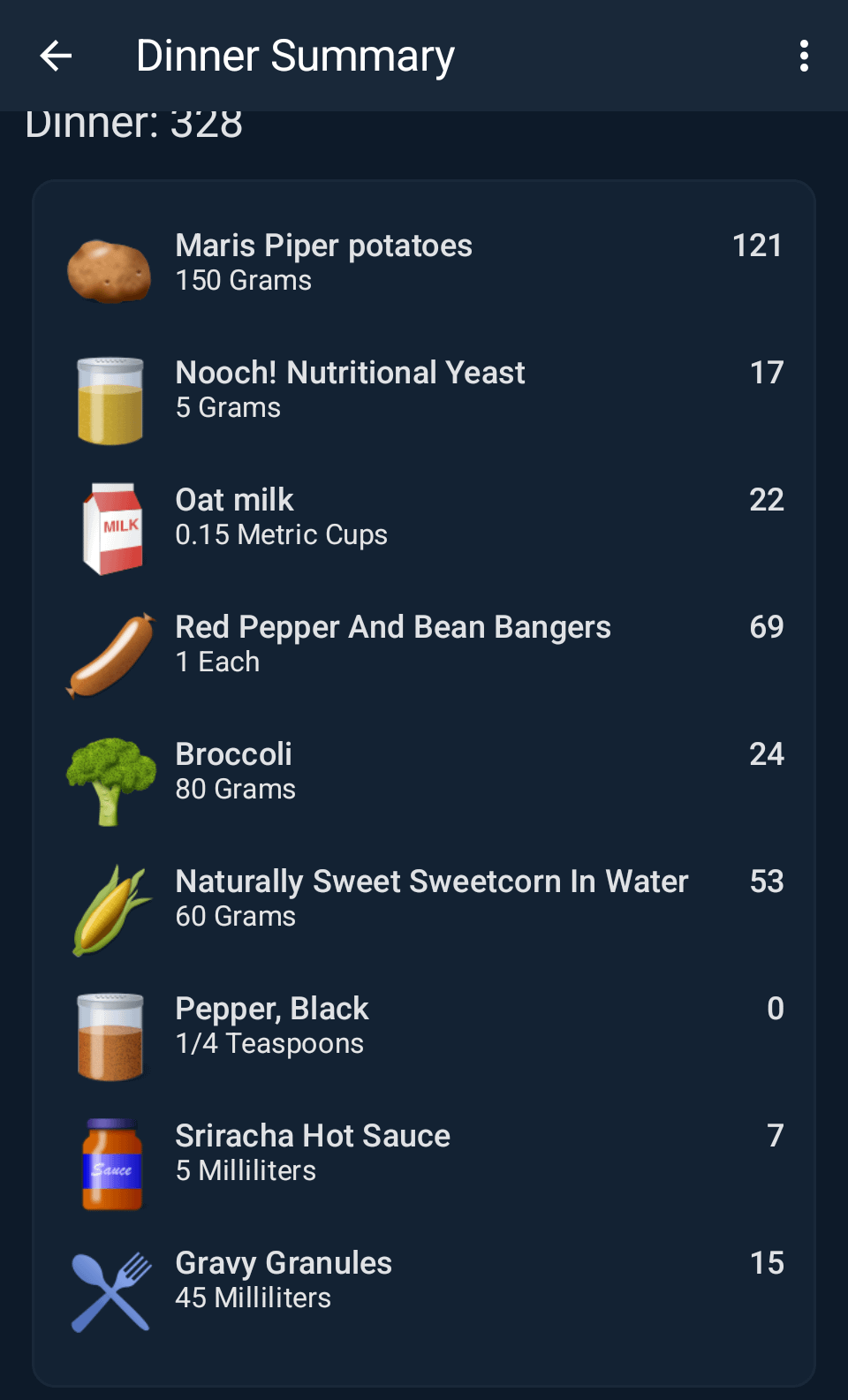
Task: Tap the potato food icon
Action: click(x=110, y=270)
